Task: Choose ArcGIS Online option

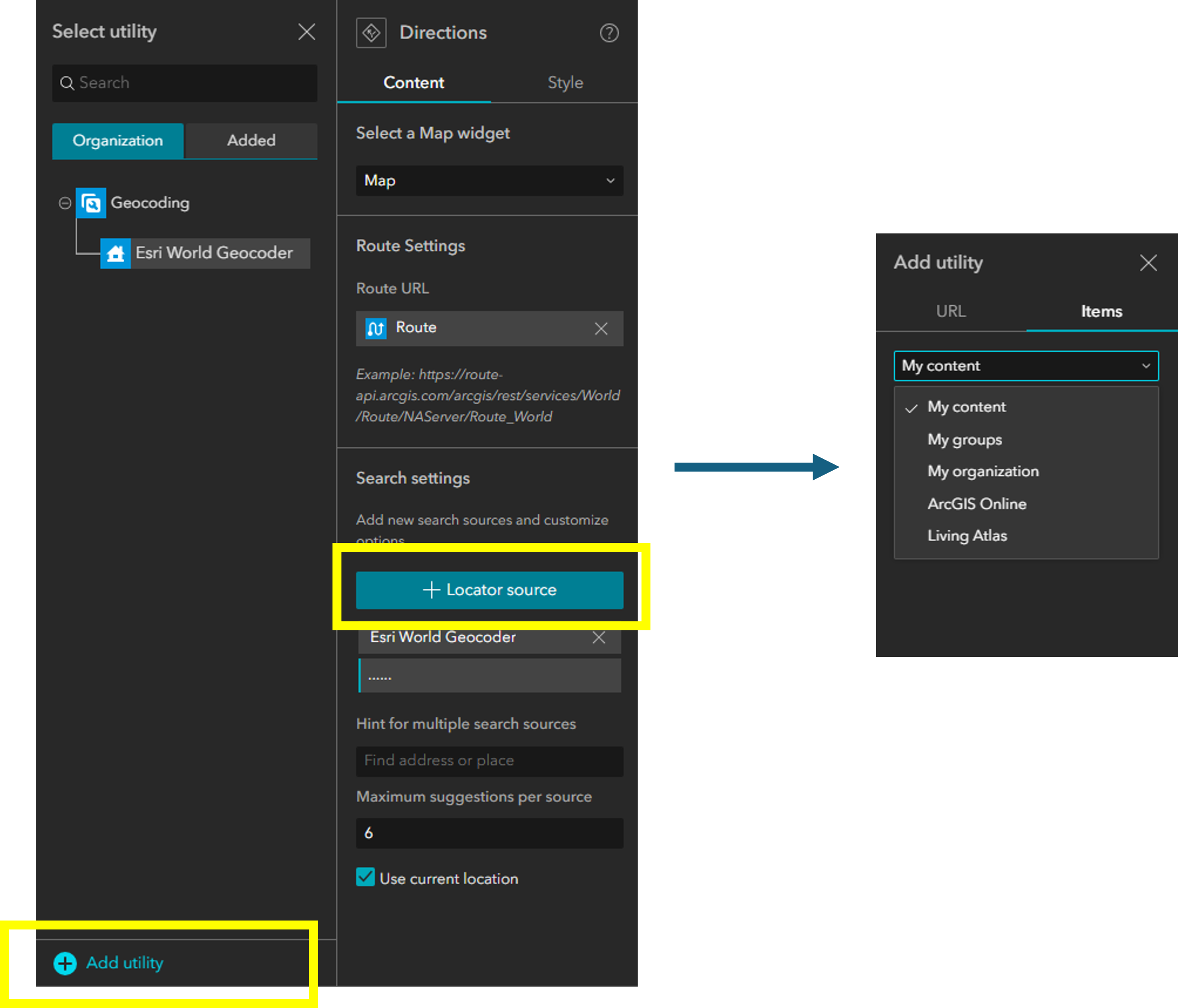Action: [1026, 504]
